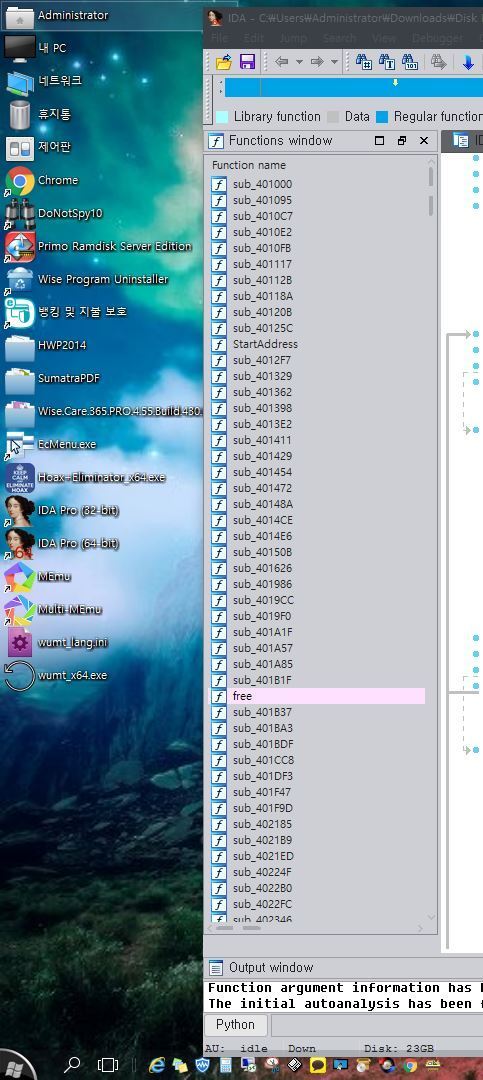Image resolution: width=483 pixels, height=1080 pixels.
Task: Open the taskbar search magnifier
Action: point(72,1066)
